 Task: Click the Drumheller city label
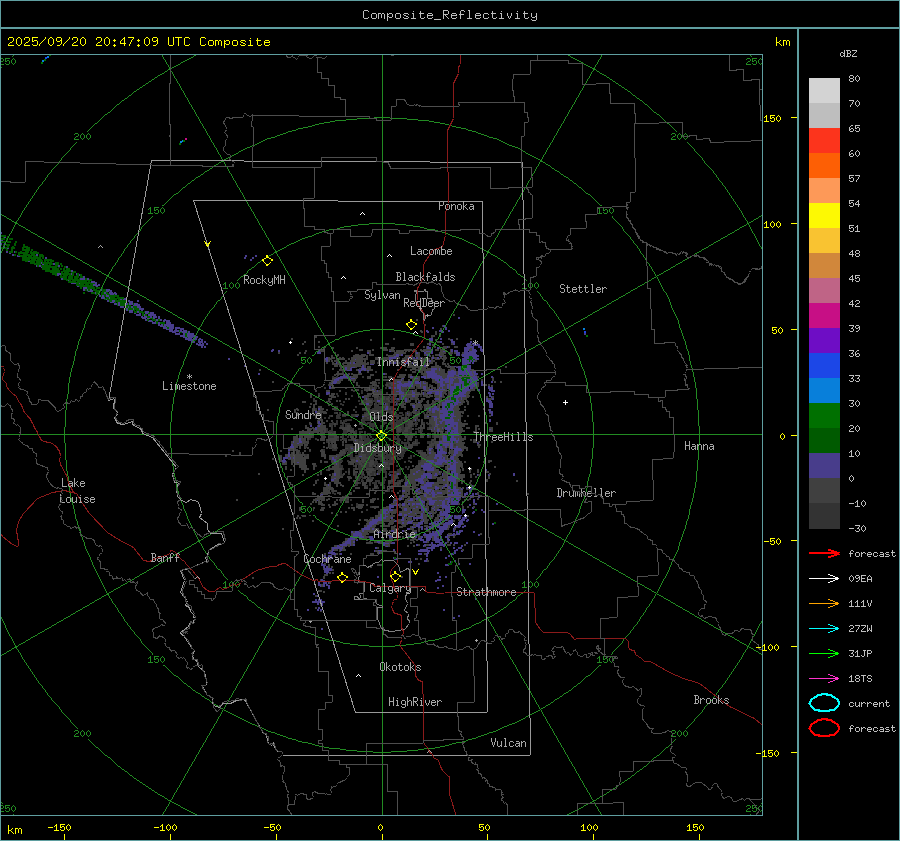pos(586,493)
